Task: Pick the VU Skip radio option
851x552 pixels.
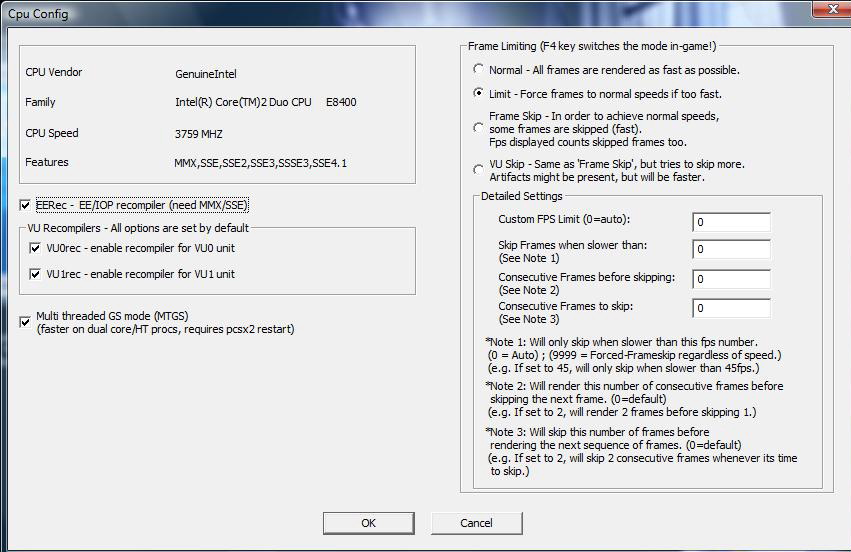Action: [x=478, y=170]
